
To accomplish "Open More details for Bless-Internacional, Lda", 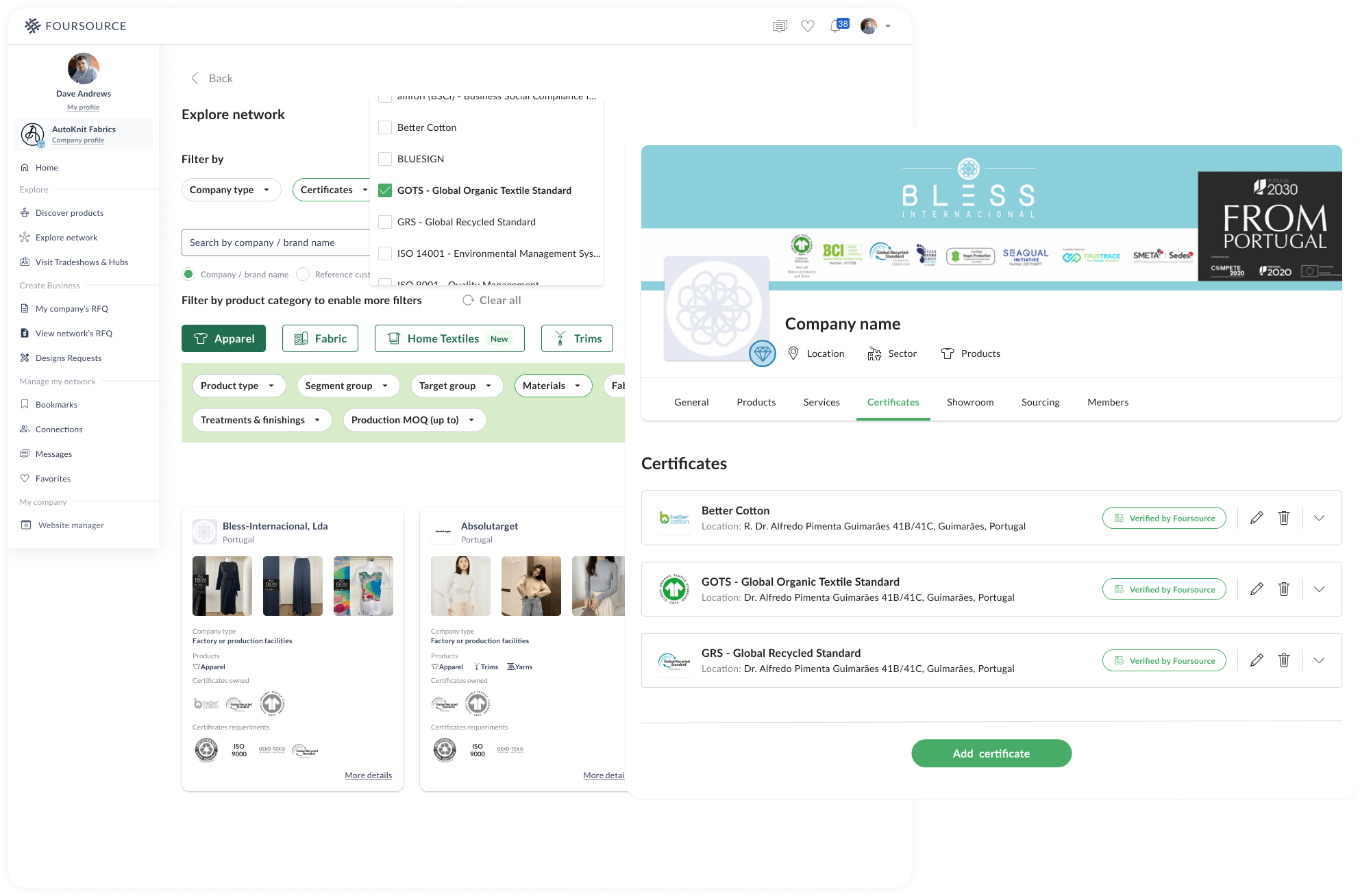I will (x=368, y=775).
